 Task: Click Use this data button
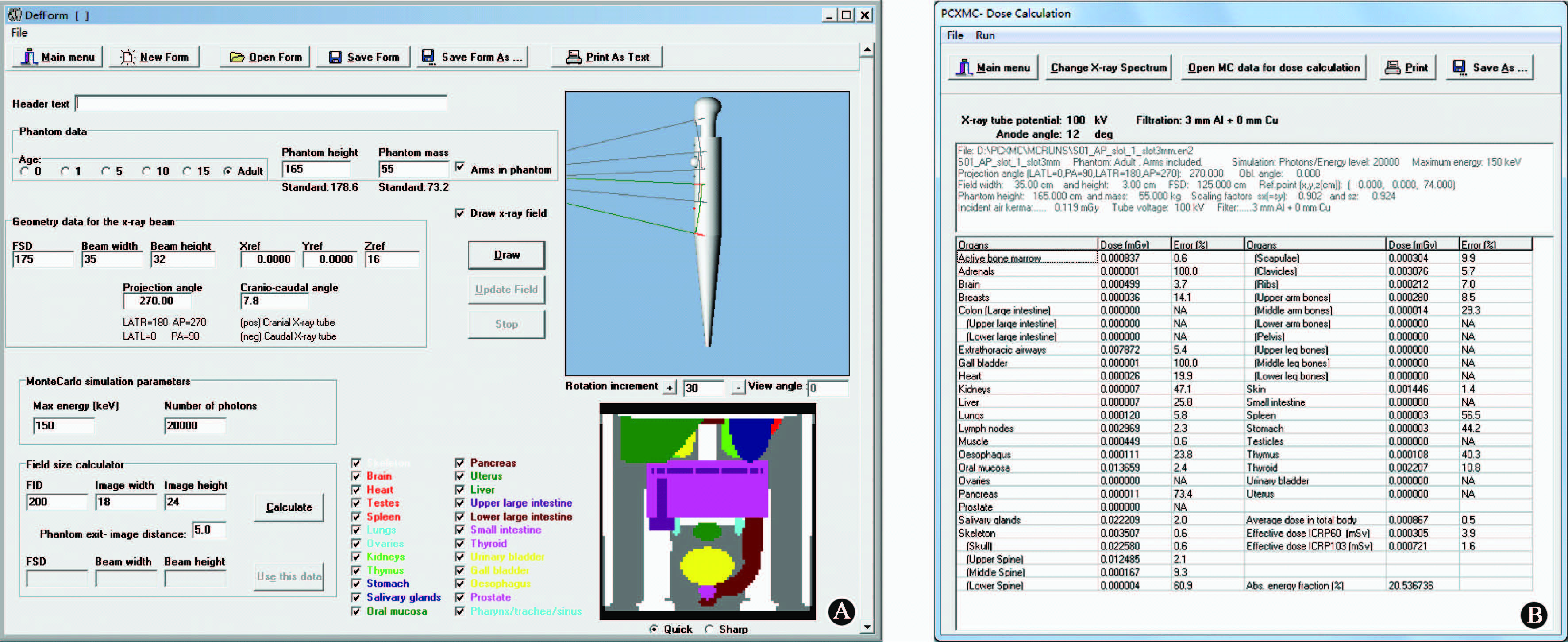pos(289,576)
